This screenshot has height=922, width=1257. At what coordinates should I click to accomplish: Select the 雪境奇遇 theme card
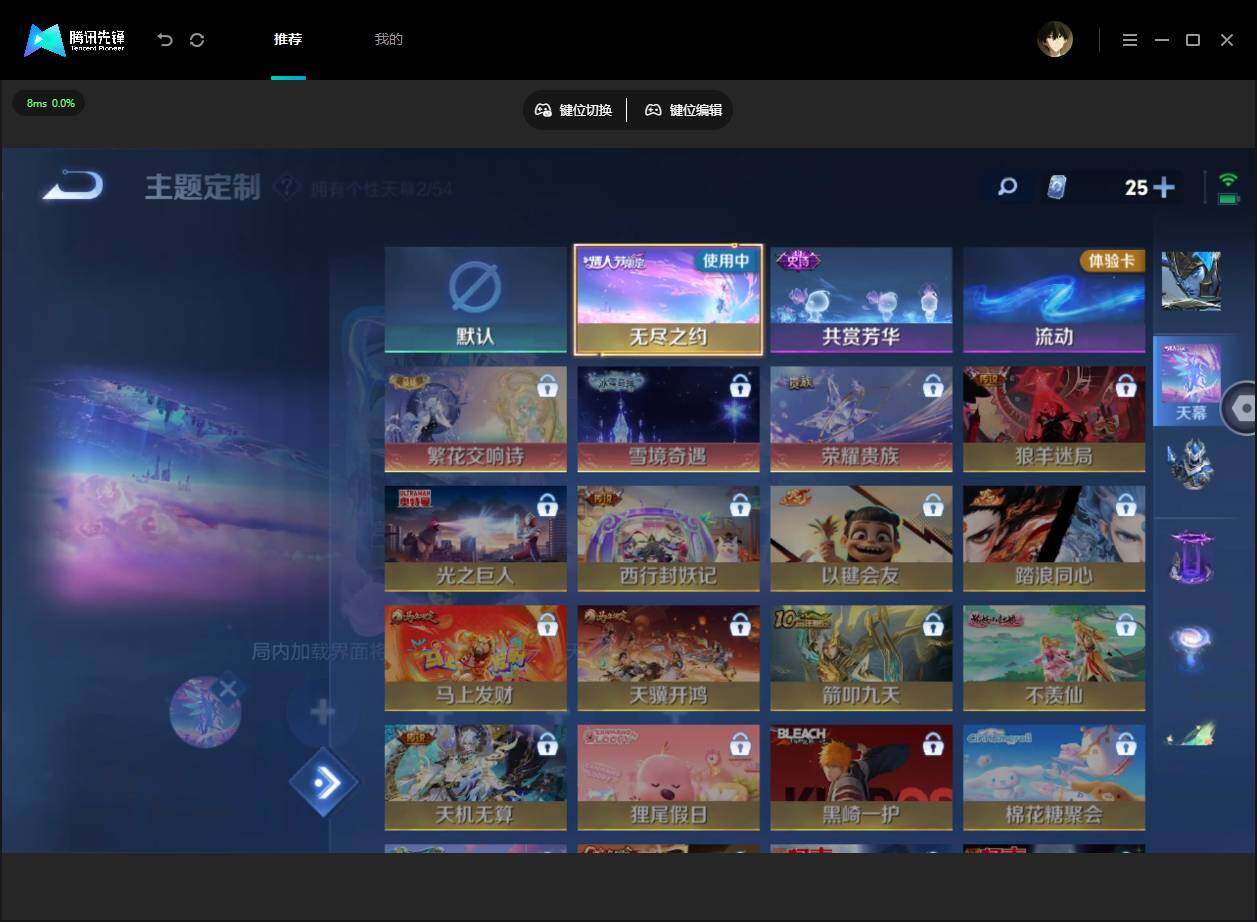pos(668,419)
